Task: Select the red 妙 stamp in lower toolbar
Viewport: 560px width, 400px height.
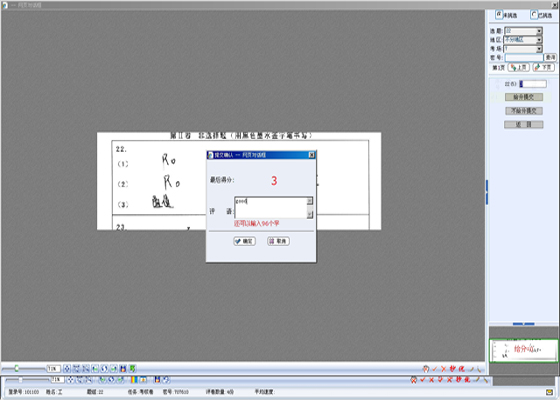Action: tap(459, 380)
